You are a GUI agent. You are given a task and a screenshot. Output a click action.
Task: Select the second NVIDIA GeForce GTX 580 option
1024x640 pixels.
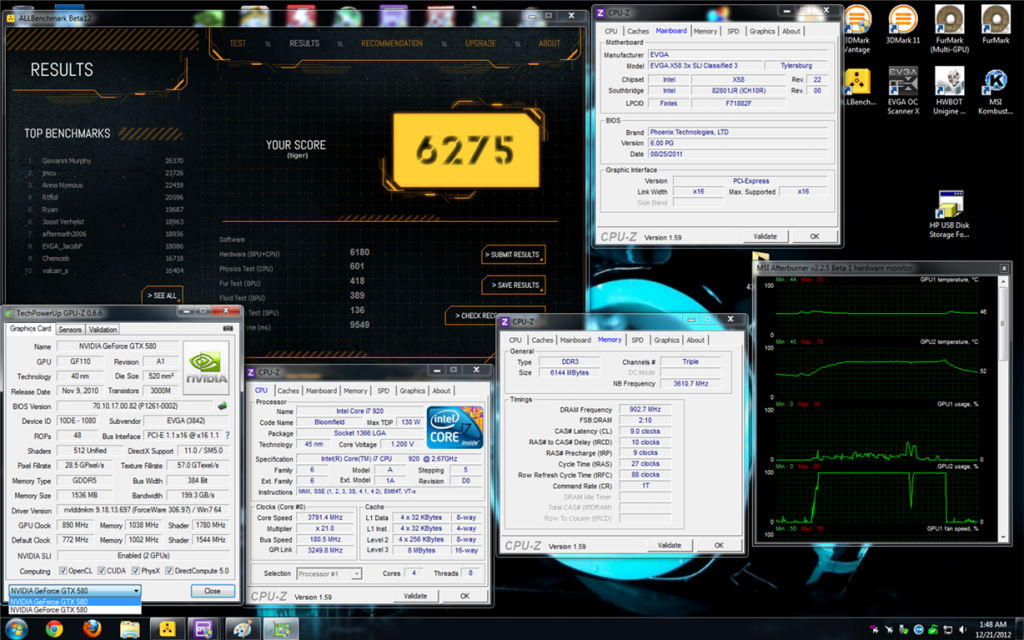74,610
